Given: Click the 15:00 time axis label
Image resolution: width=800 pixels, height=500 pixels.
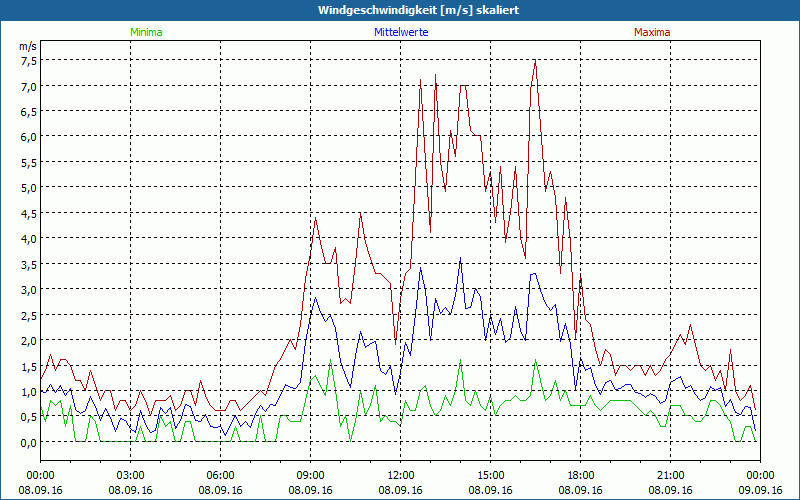Looking at the screenshot, I should click(x=490, y=476).
